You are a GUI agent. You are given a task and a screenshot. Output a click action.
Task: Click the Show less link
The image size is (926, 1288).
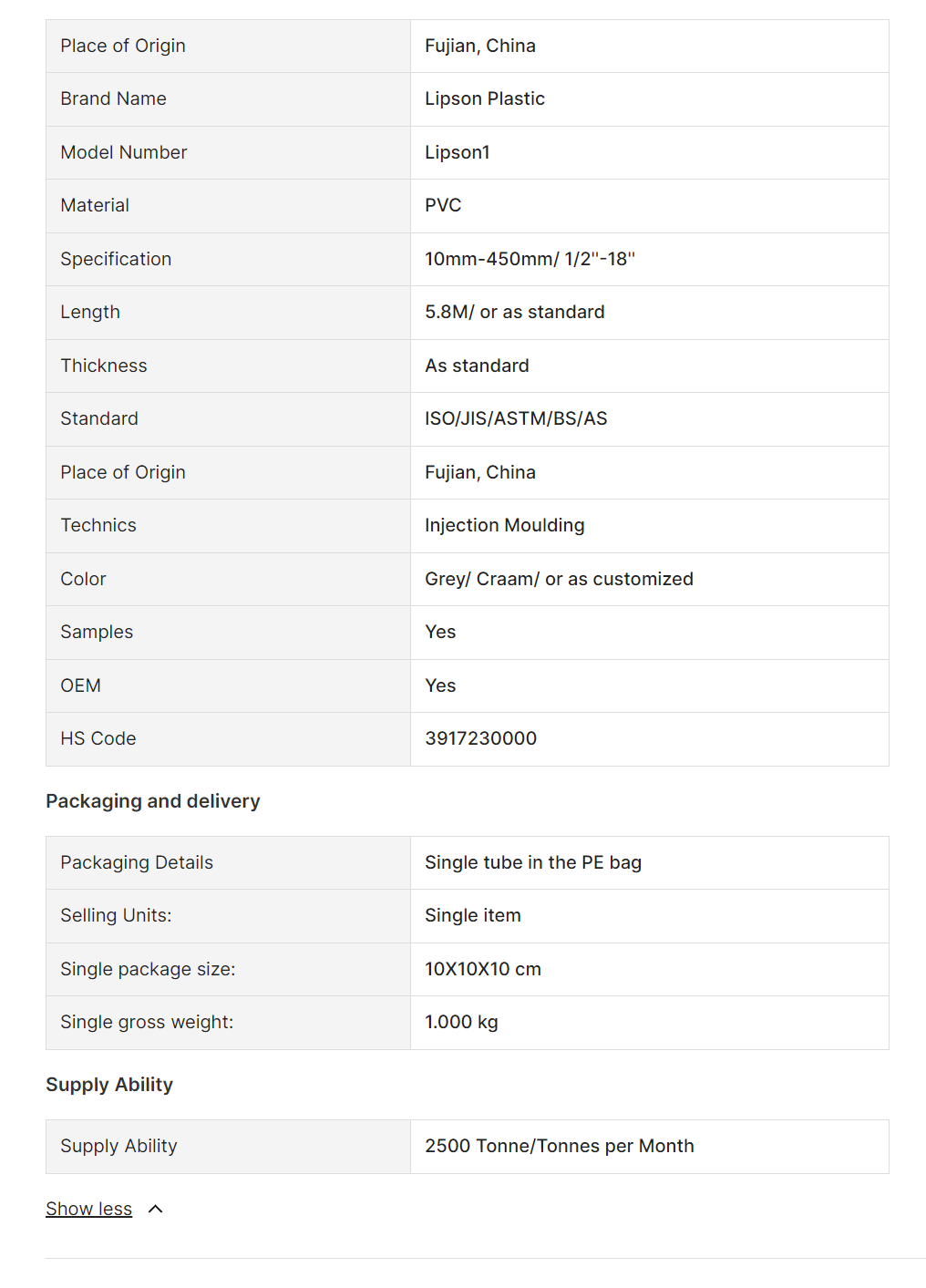coord(88,1209)
